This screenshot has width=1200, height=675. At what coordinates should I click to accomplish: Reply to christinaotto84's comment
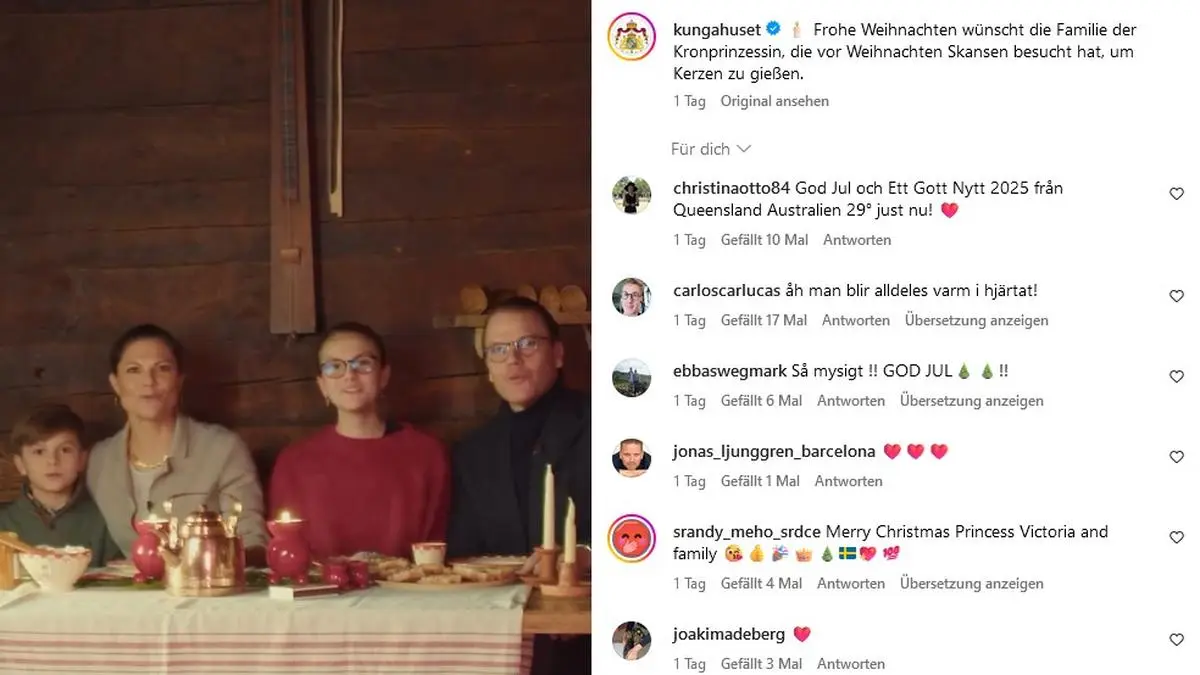[x=857, y=240]
